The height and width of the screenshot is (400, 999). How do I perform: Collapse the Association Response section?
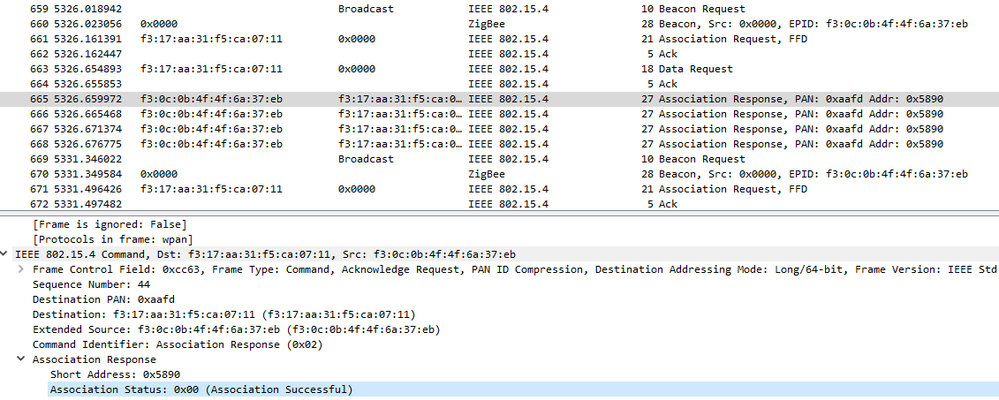[x=21, y=359]
